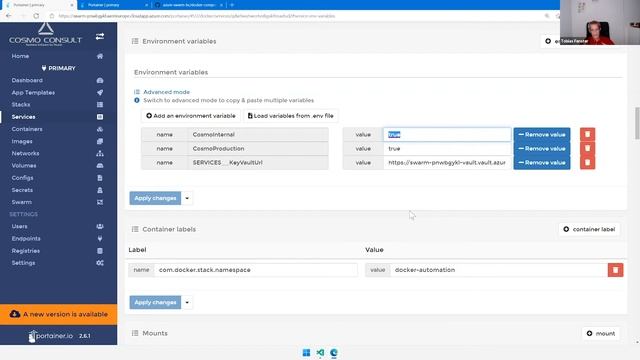The image size is (640, 360).
Task: Apply changes to container labels
Action: tap(155, 302)
